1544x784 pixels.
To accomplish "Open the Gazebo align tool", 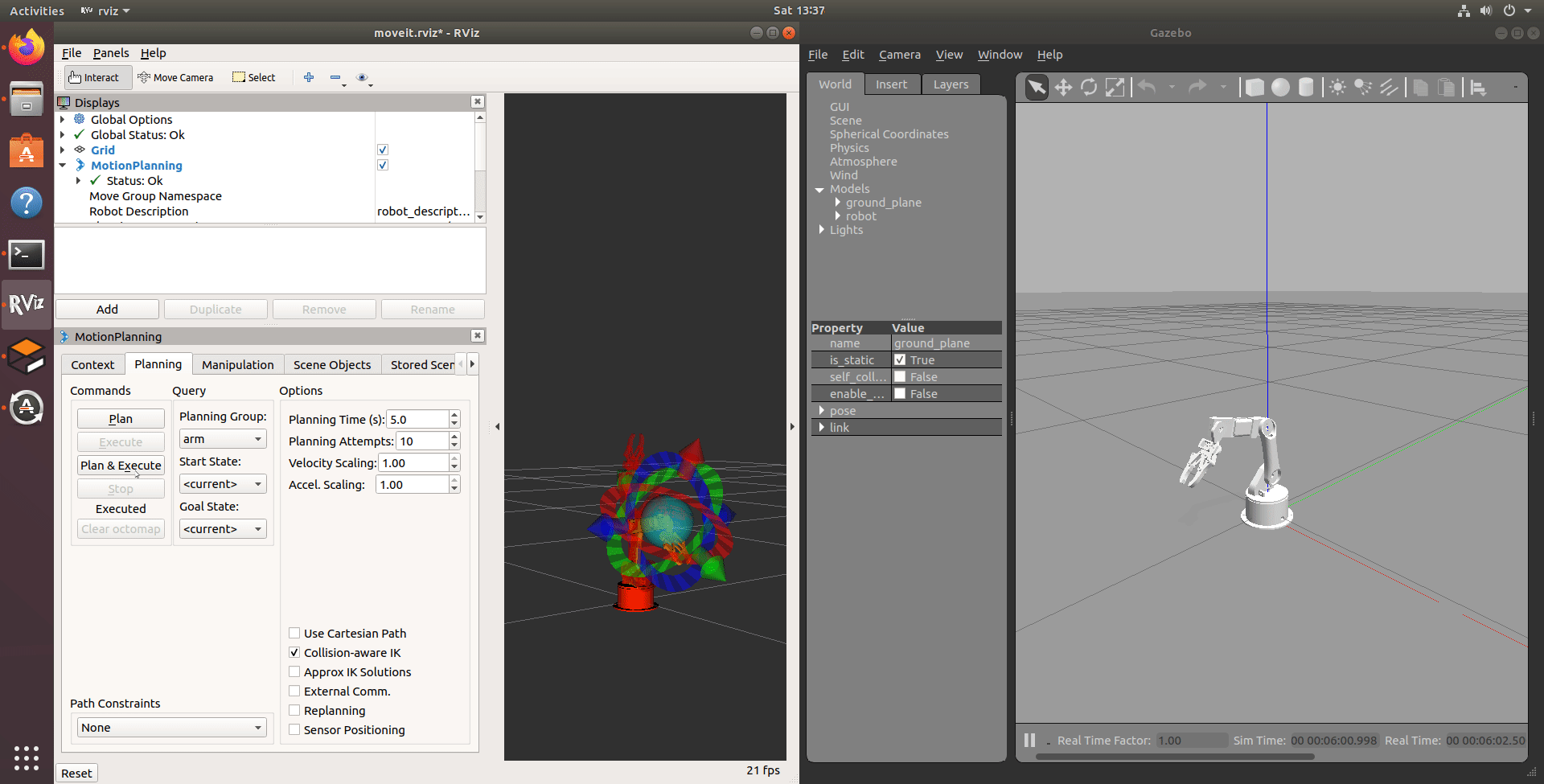I will coord(1478,87).
